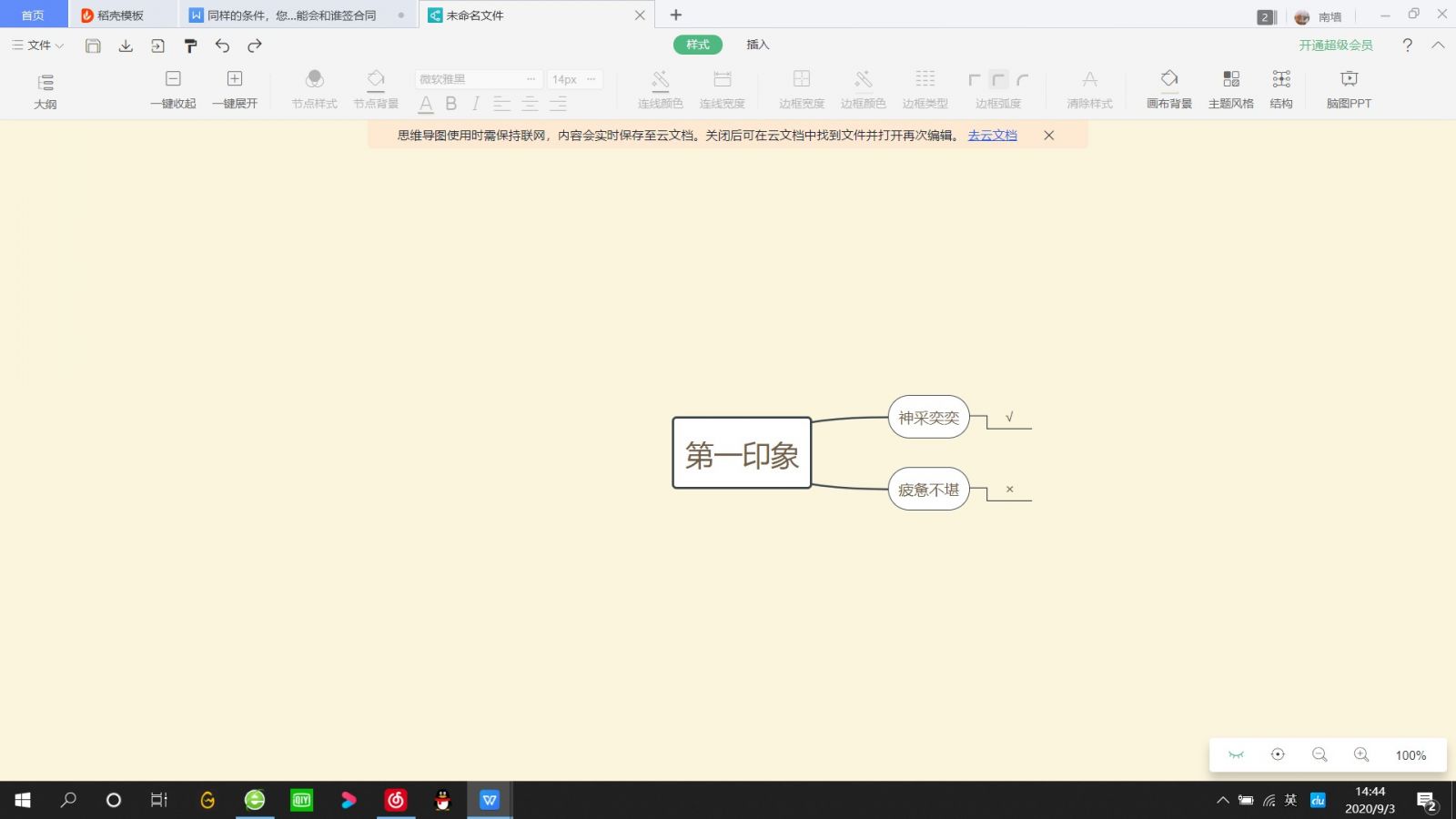Click the format painter icon
The width and height of the screenshot is (1456, 819).
coord(190,45)
